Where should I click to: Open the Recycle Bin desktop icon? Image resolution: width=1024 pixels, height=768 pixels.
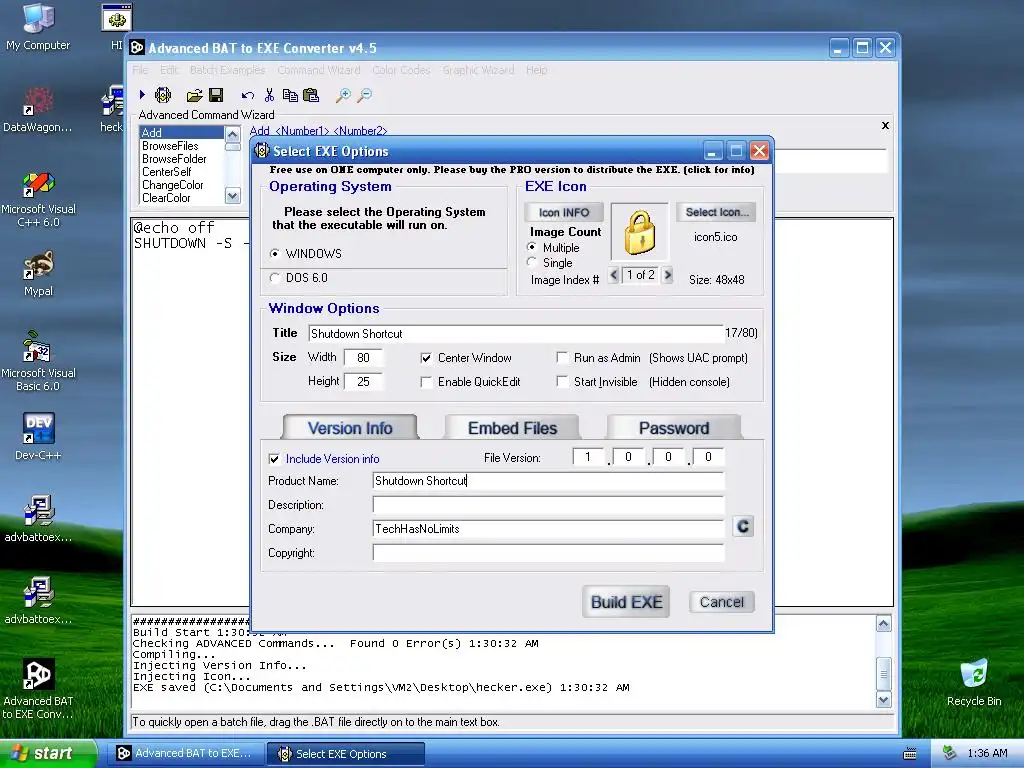[x=974, y=682]
